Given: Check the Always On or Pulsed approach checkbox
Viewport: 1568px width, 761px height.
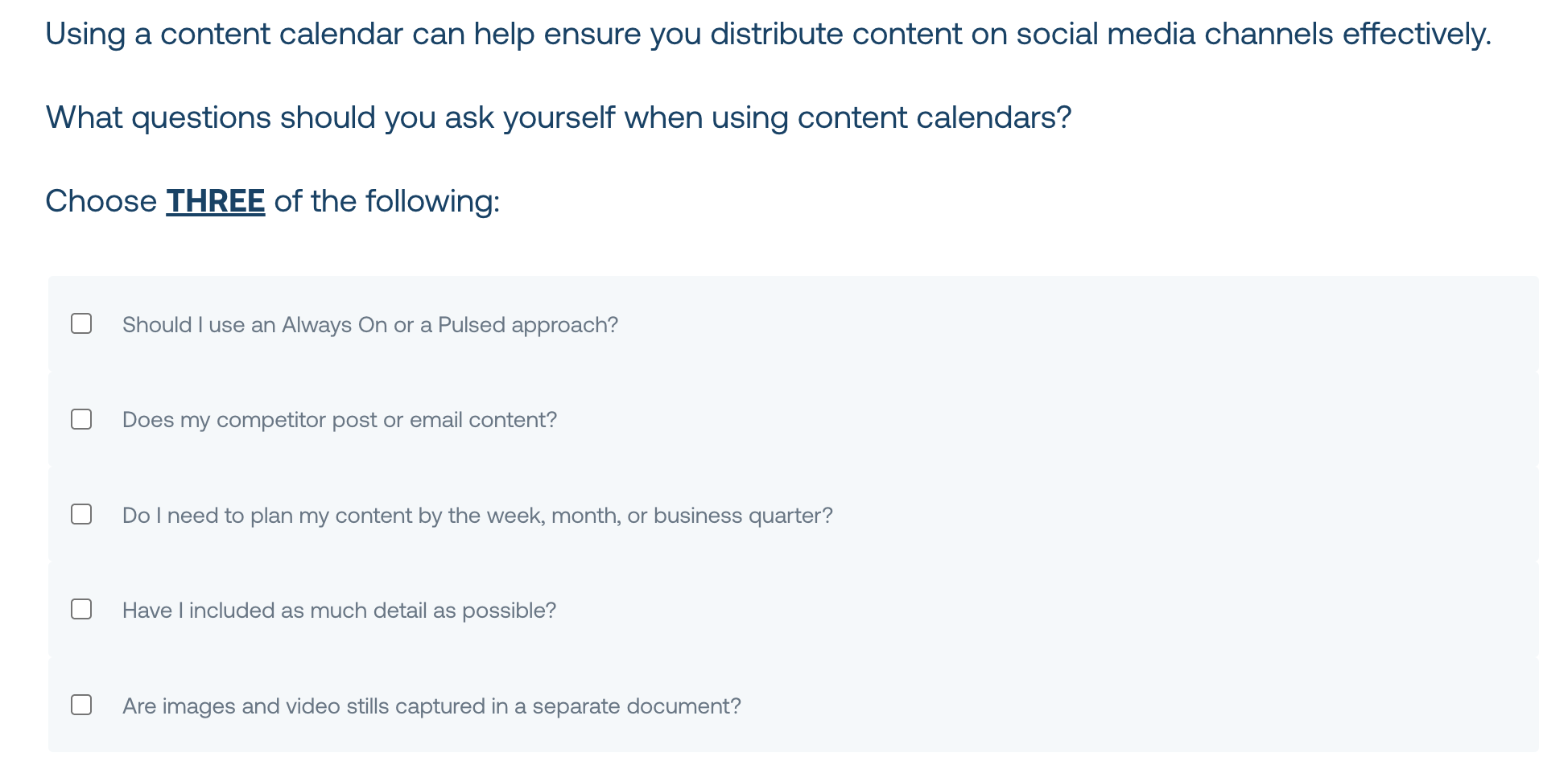Looking at the screenshot, I should 81,323.
